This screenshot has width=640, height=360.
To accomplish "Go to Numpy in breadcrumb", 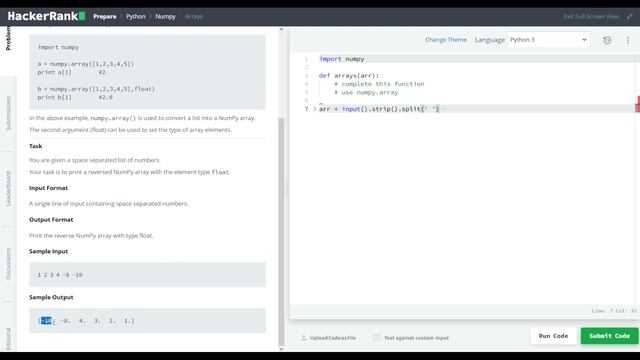I will [x=165, y=16].
